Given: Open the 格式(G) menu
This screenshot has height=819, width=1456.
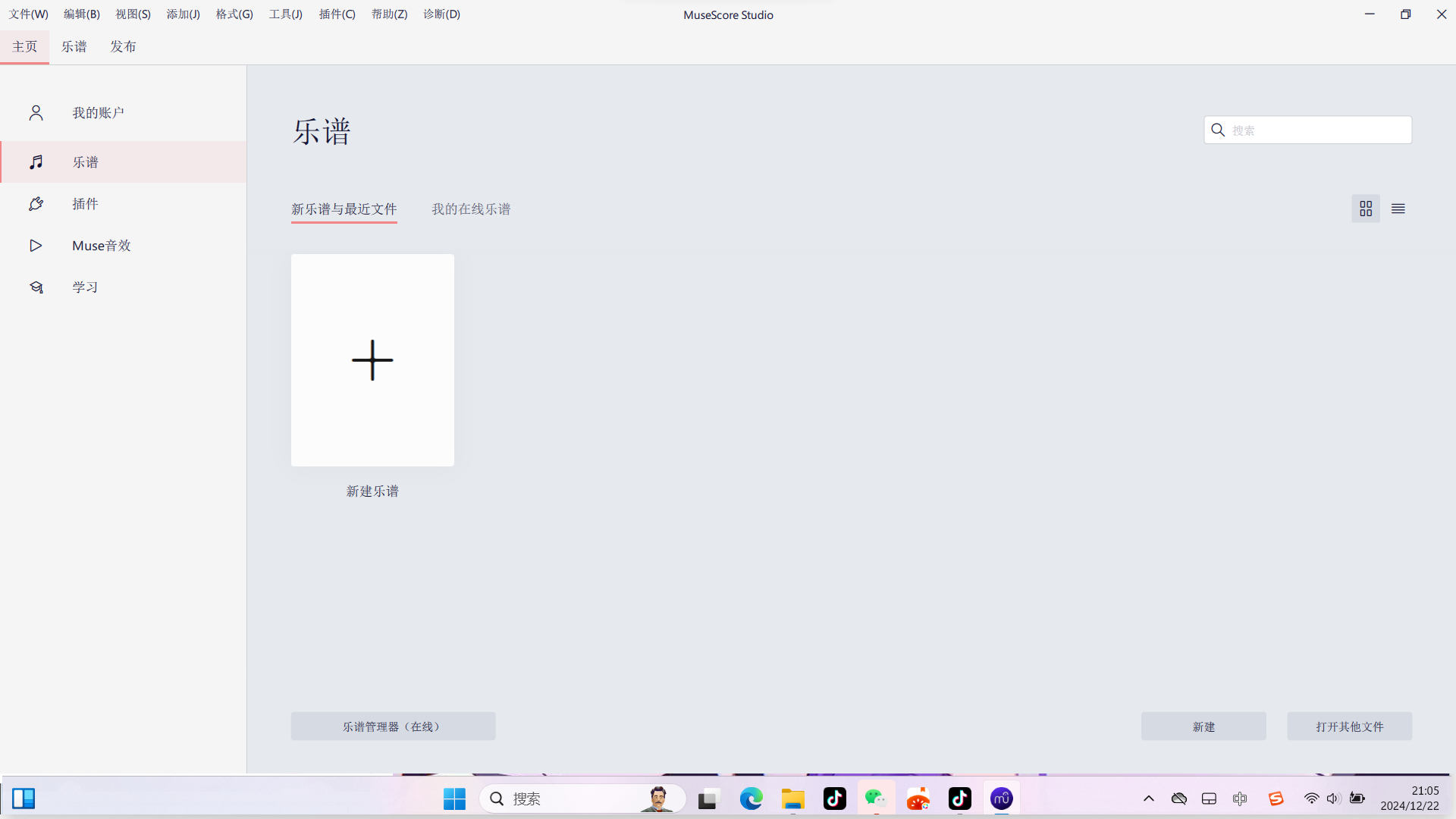Looking at the screenshot, I should [x=234, y=14].
